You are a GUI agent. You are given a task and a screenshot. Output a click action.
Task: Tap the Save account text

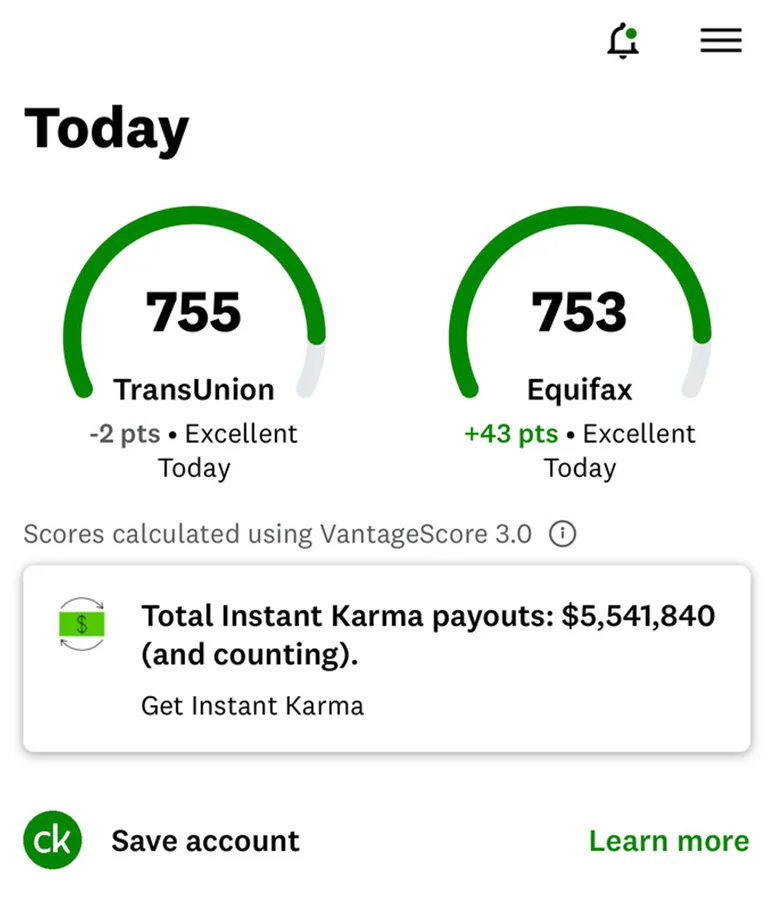click(205, 841)
